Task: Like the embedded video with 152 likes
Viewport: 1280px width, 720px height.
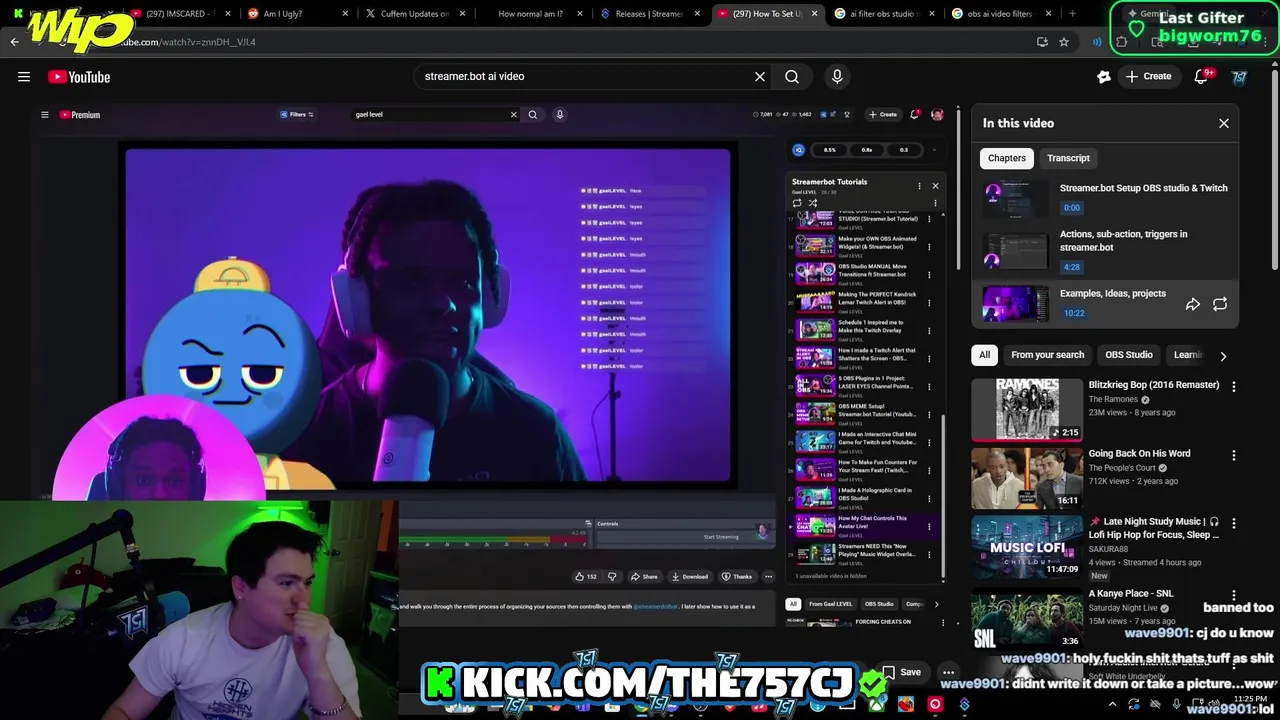Action: (586, 576)
